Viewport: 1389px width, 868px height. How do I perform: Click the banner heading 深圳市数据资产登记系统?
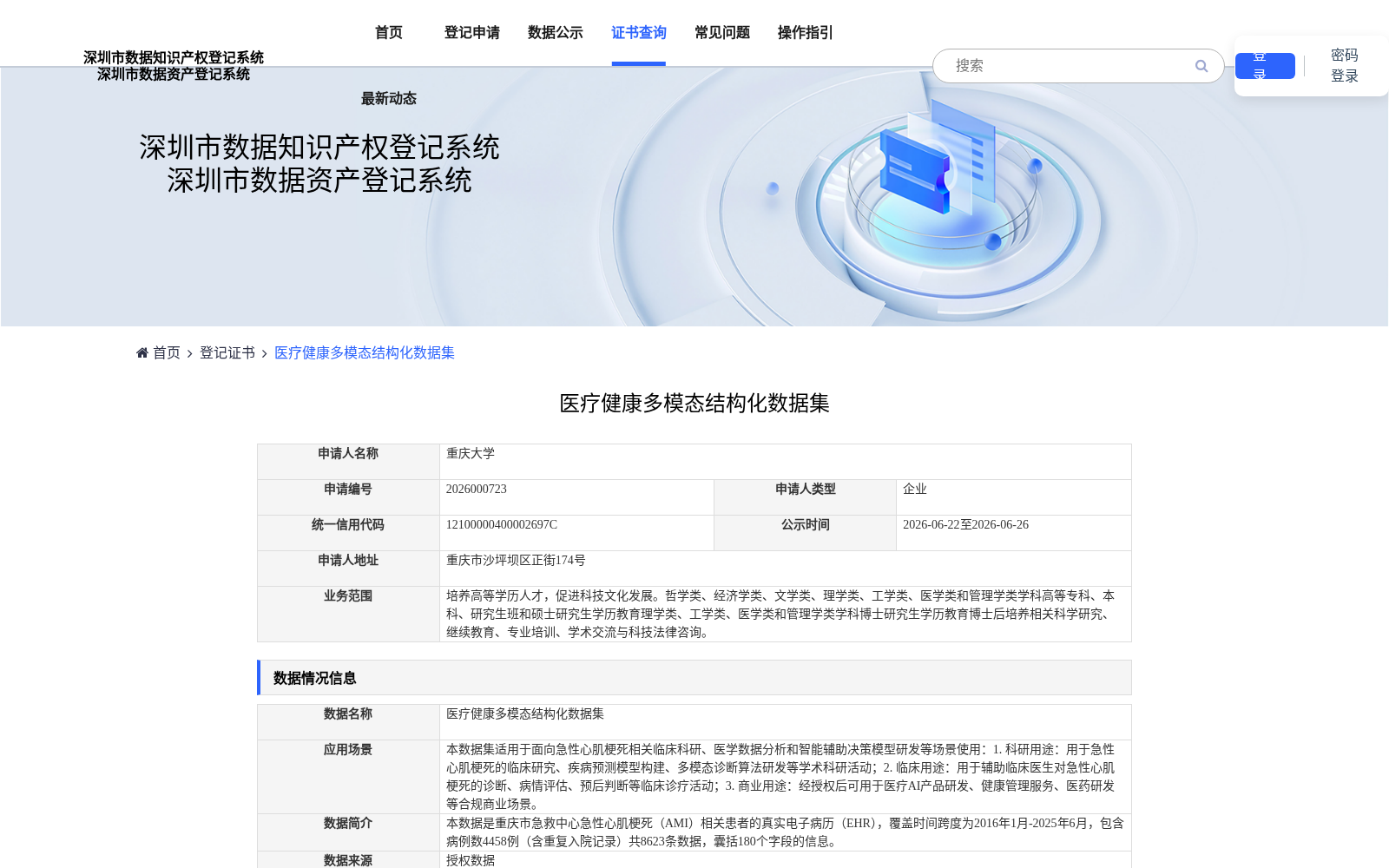click(x=319, y=181)
